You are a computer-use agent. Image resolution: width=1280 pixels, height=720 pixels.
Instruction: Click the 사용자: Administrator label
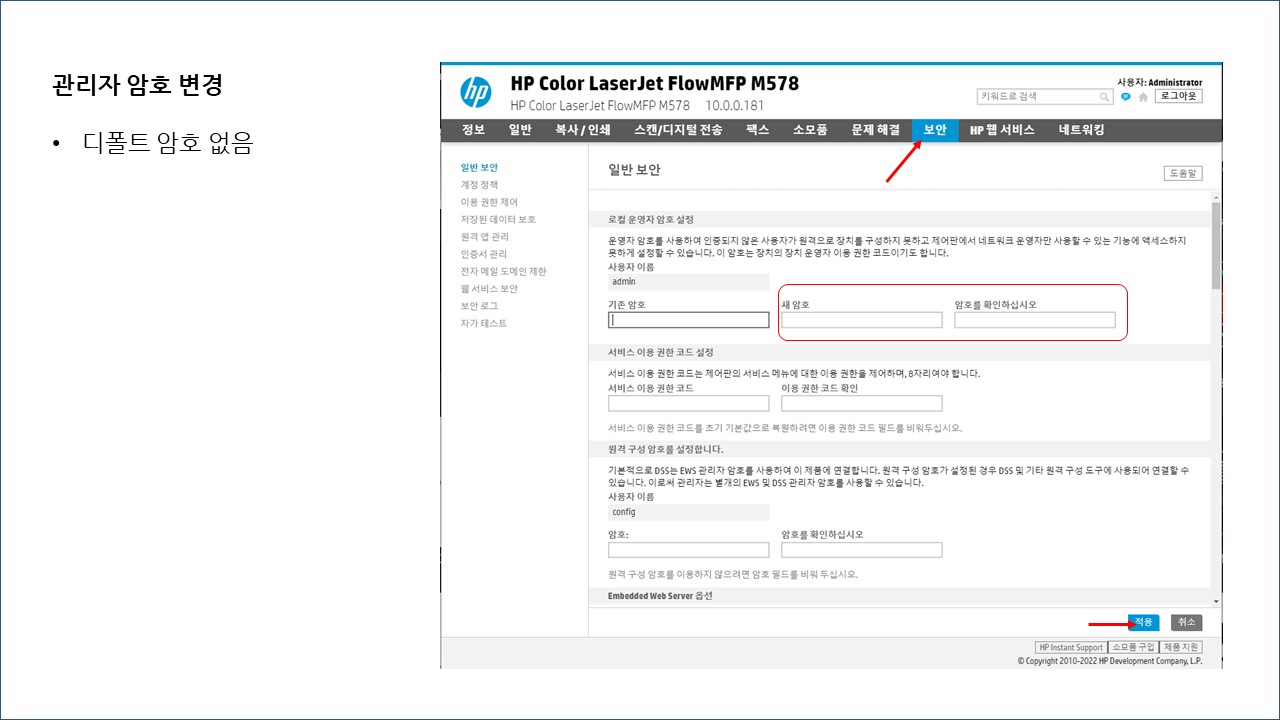1160,82
